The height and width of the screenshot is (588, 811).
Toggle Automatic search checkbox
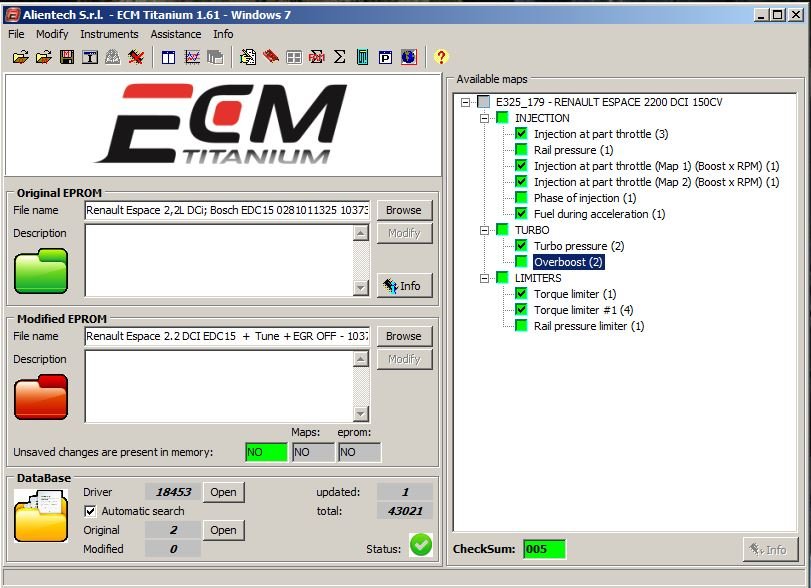[90, 511]
